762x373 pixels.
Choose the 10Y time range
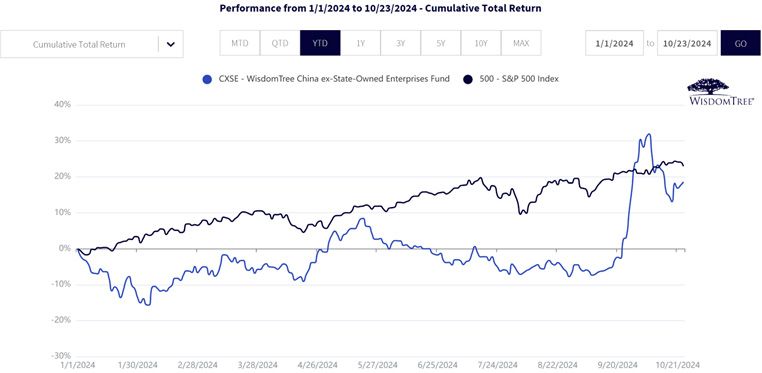481,43
